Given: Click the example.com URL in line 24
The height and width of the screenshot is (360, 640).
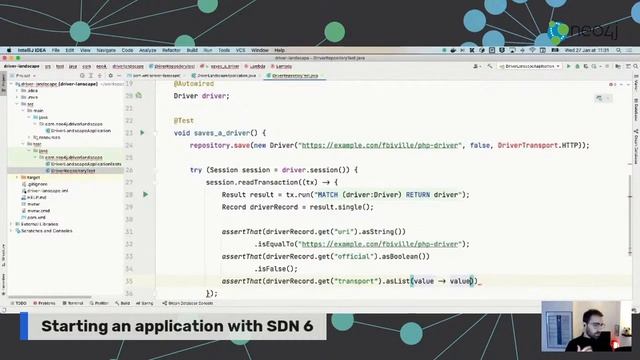Looking at the screenshot, I should click(x=381, y=145).
